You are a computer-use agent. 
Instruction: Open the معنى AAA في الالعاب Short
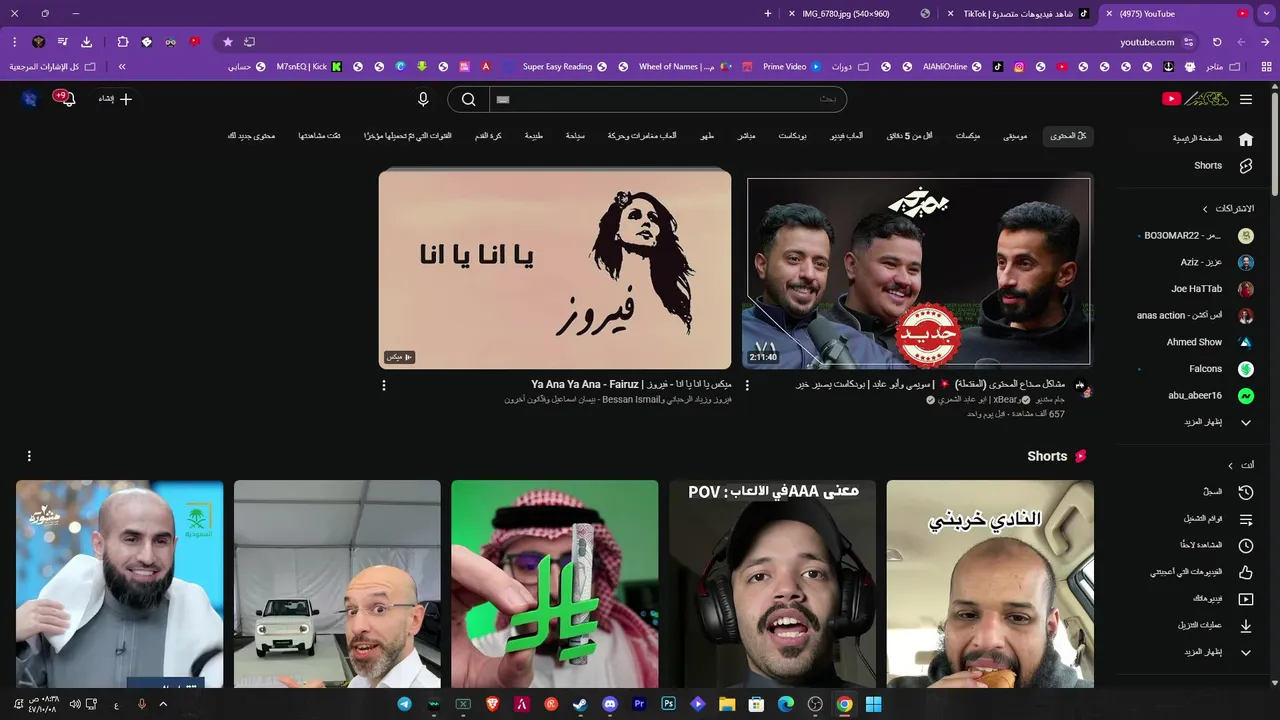point(772,584)
